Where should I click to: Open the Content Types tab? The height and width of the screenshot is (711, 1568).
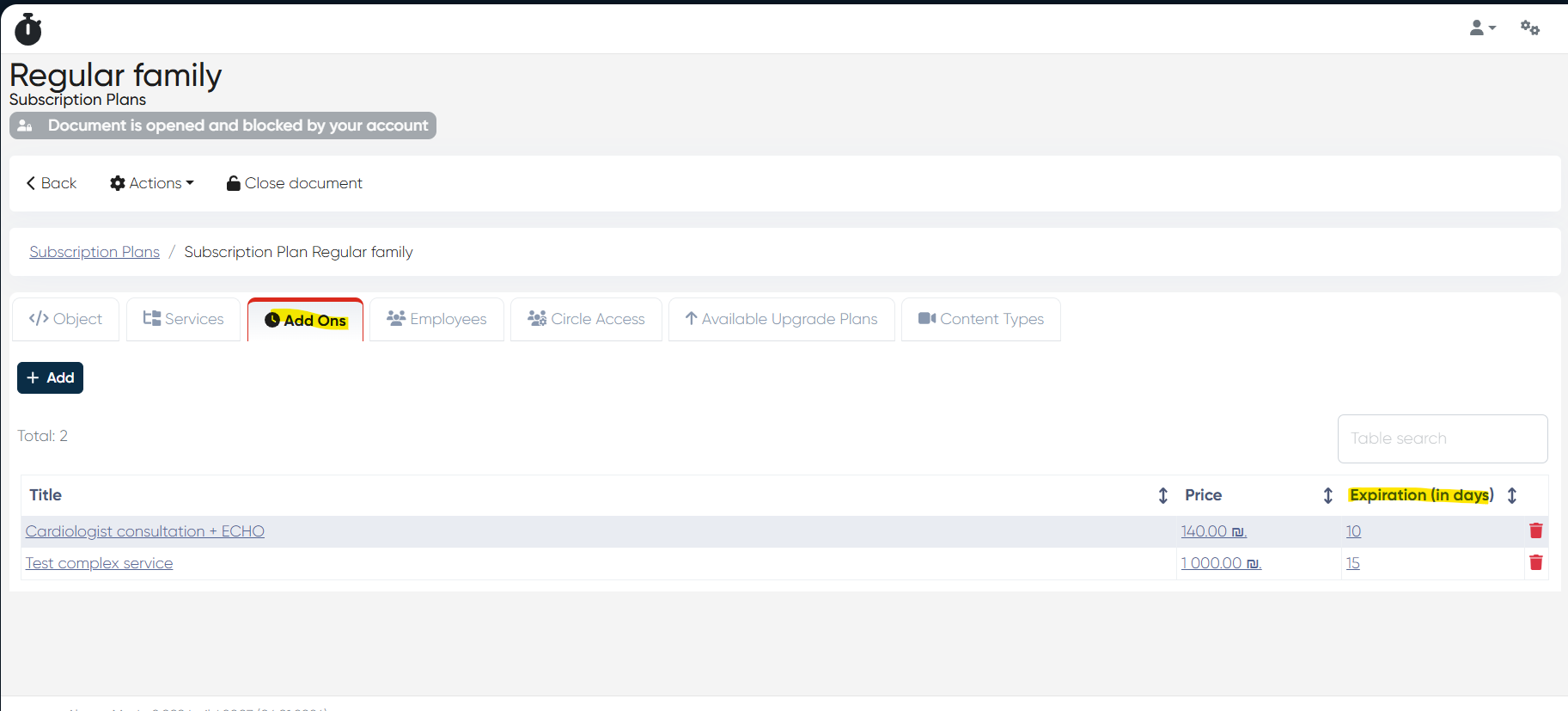pyautogui.click(x=980, y=319)
